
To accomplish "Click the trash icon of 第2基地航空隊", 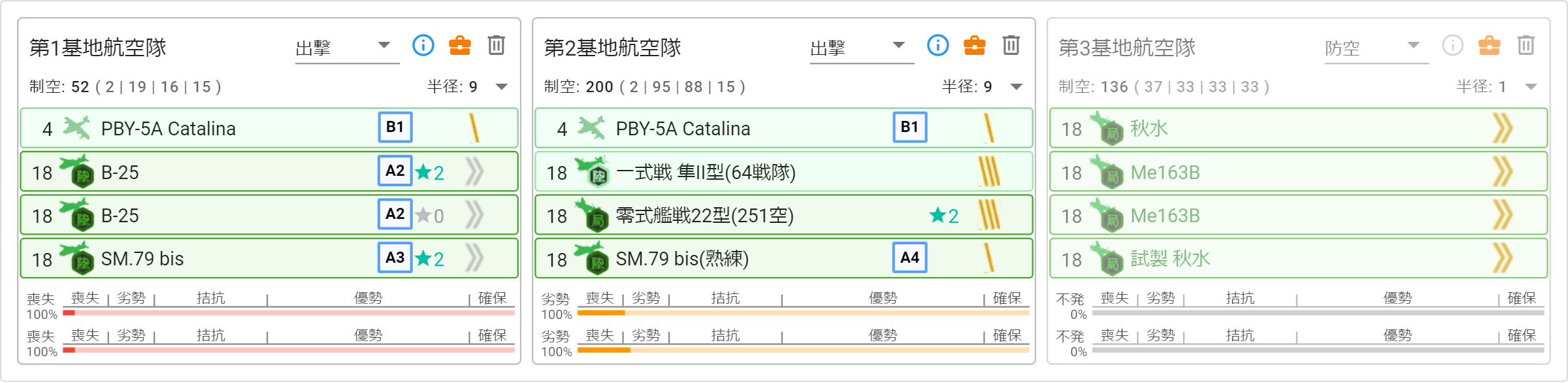I will point(1011,45).
